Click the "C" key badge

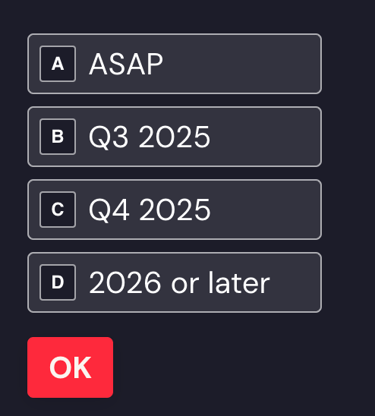[58, 210]
